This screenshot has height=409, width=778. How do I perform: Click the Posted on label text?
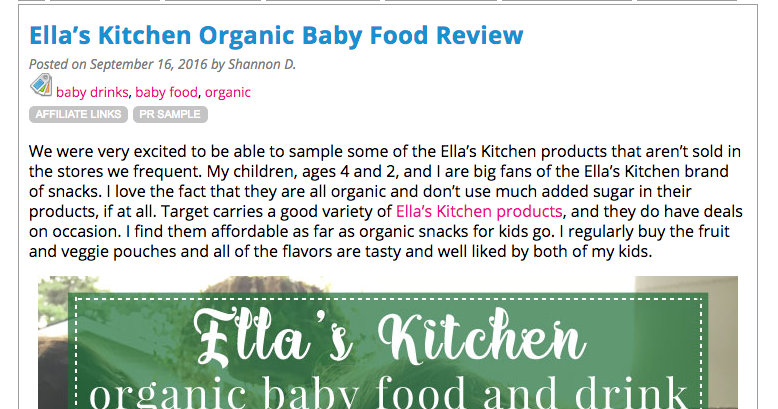pos(58,65)
